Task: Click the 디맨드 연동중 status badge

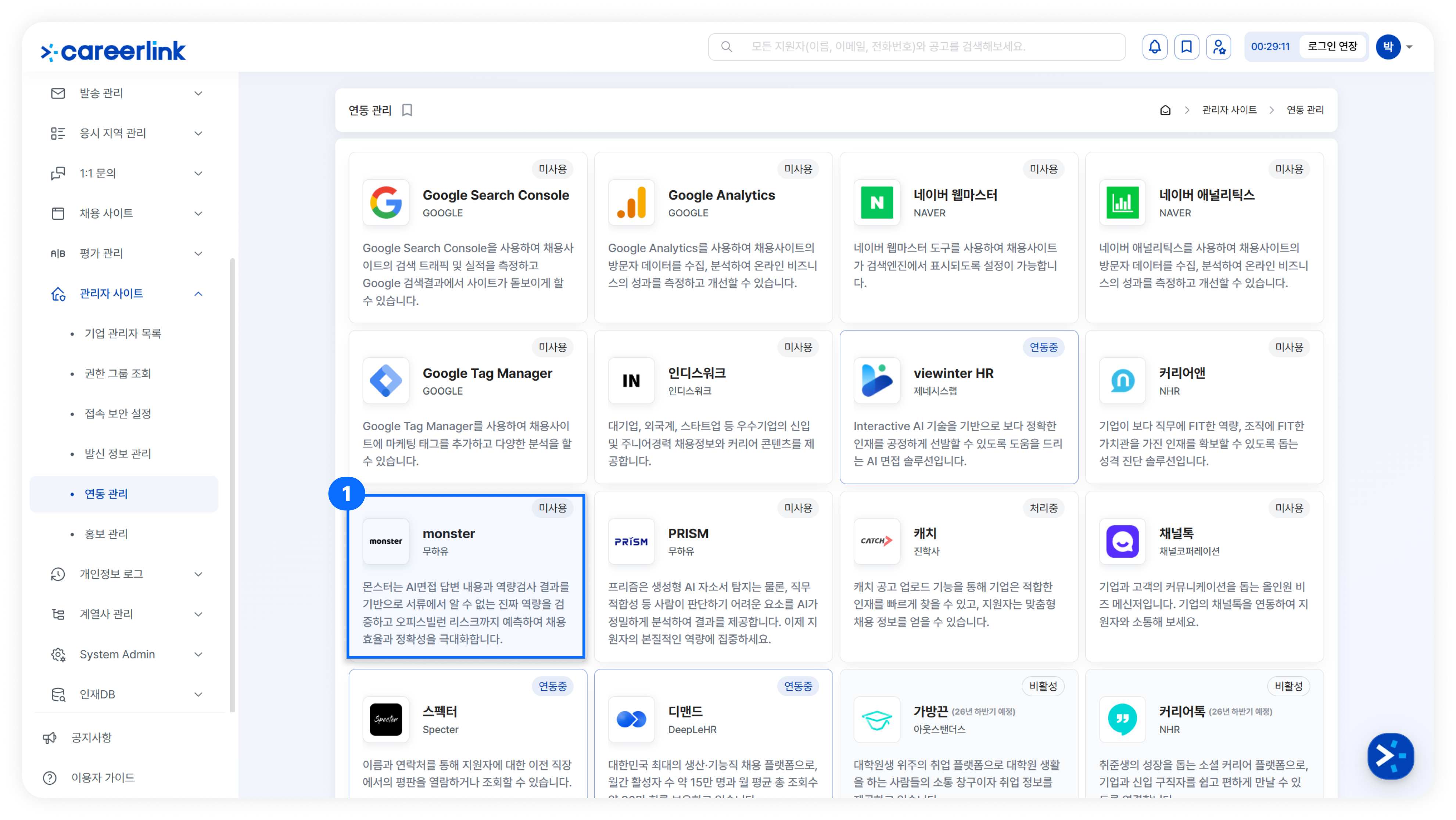Action: click(x=797, y=686)
